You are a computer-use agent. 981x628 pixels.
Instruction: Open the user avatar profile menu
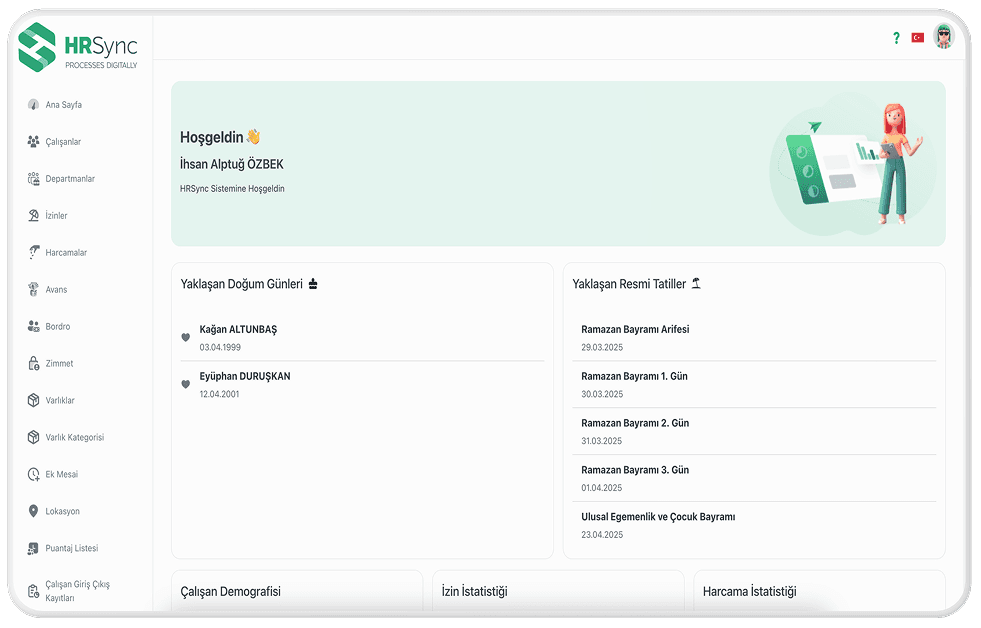click(x=943, y=37)
